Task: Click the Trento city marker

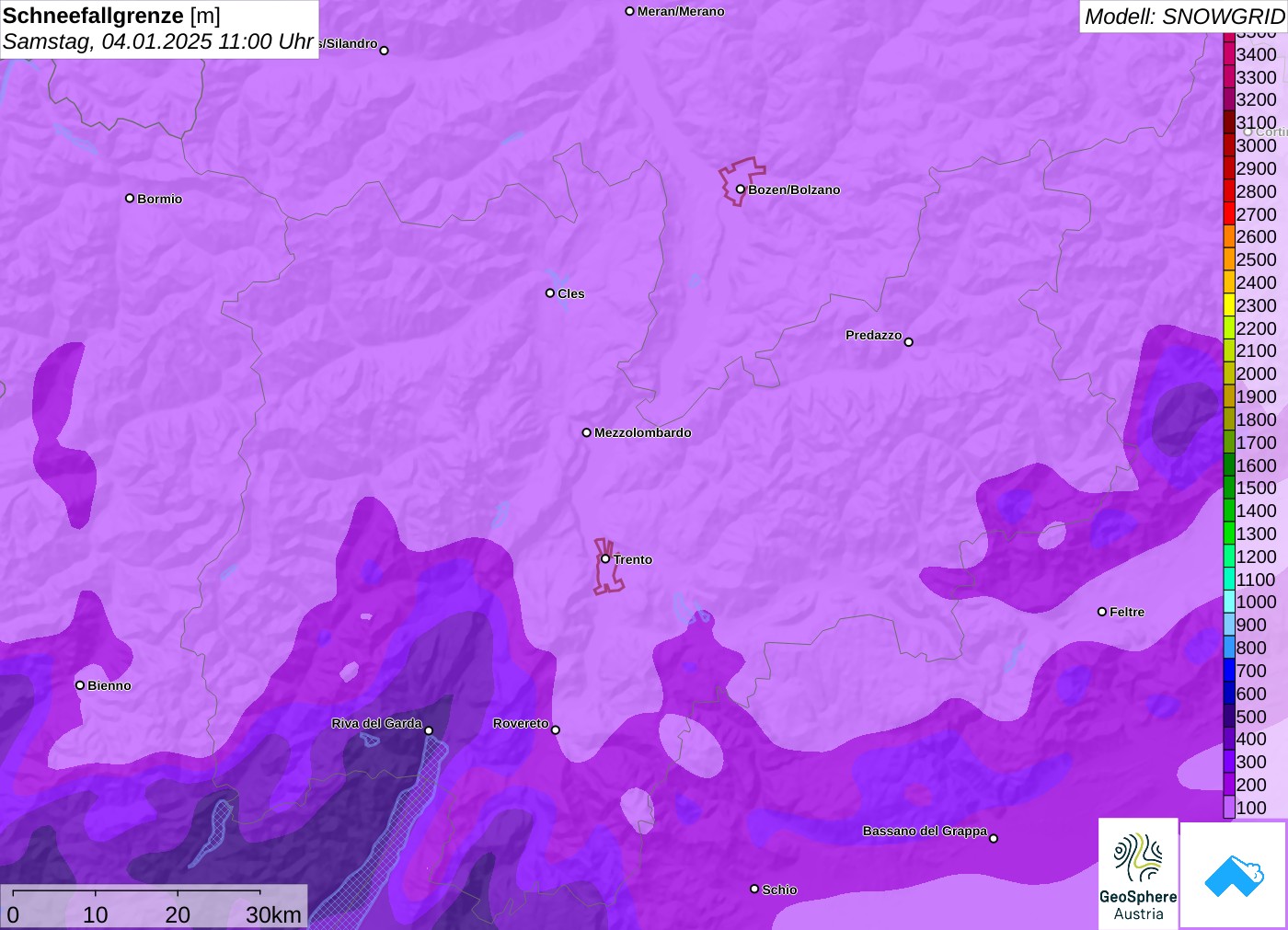Action: pyautogui.click(x=605, y=558)
